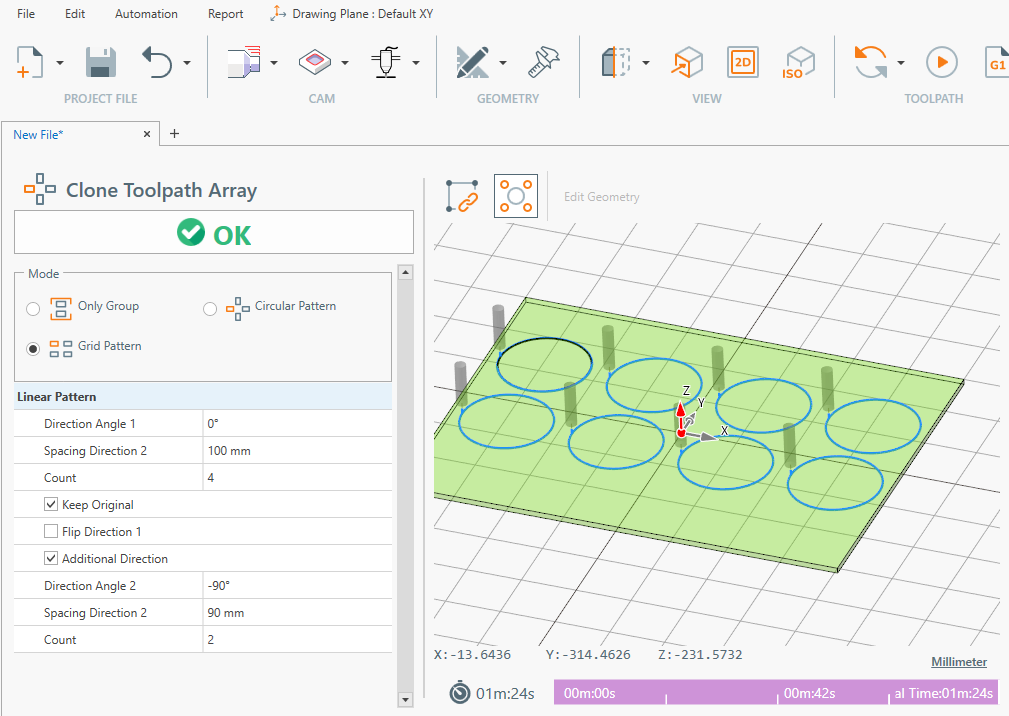Click the circular selection mode icon in the viewport
The image size is (1009, 716).
tap(515, 196)
